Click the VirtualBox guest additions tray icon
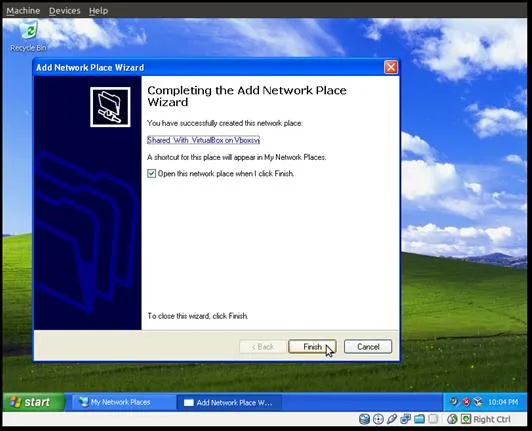532x431 pixels. [478, 402]
